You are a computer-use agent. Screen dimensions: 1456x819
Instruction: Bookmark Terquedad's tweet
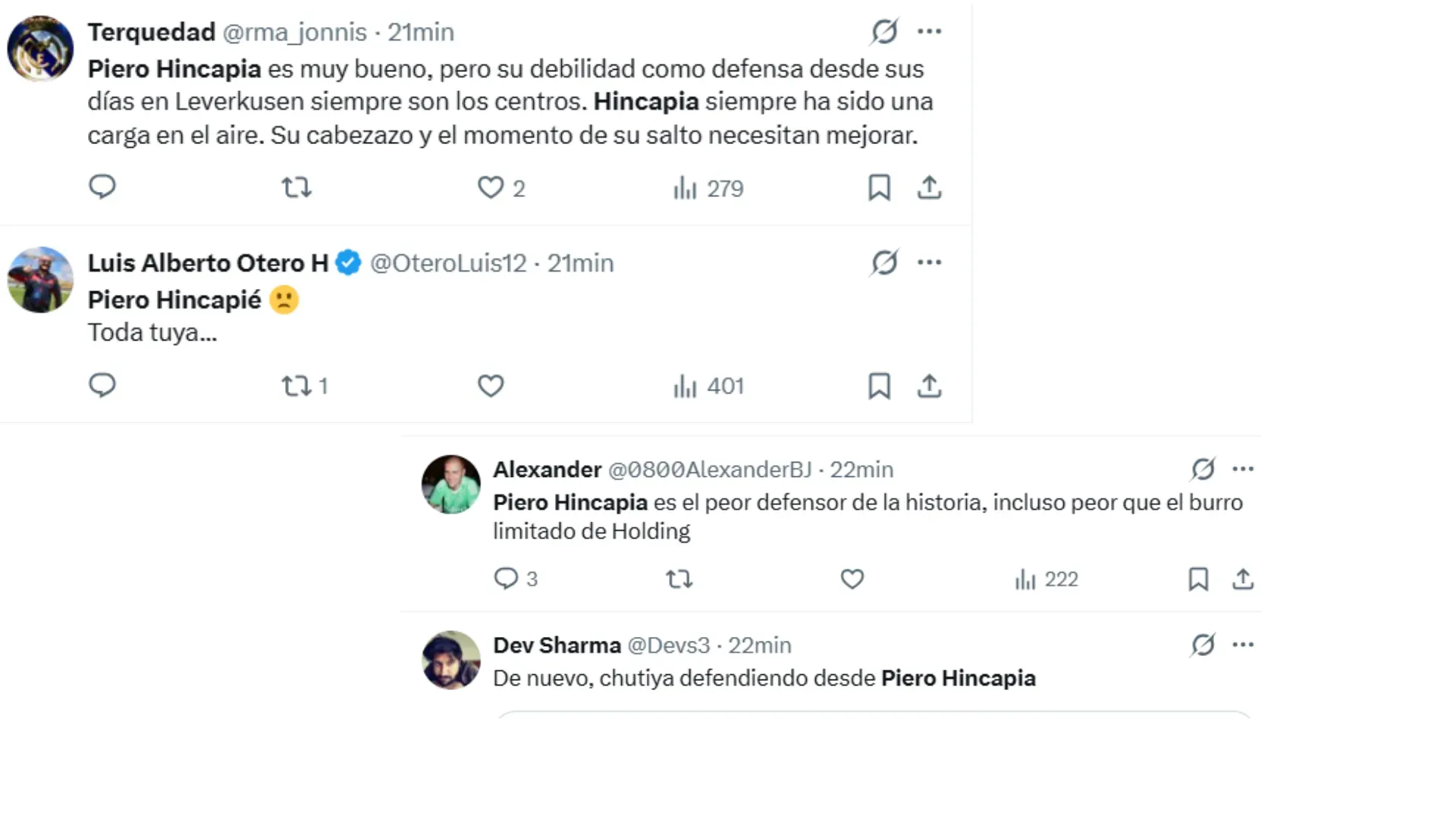[x=880, y=187]
